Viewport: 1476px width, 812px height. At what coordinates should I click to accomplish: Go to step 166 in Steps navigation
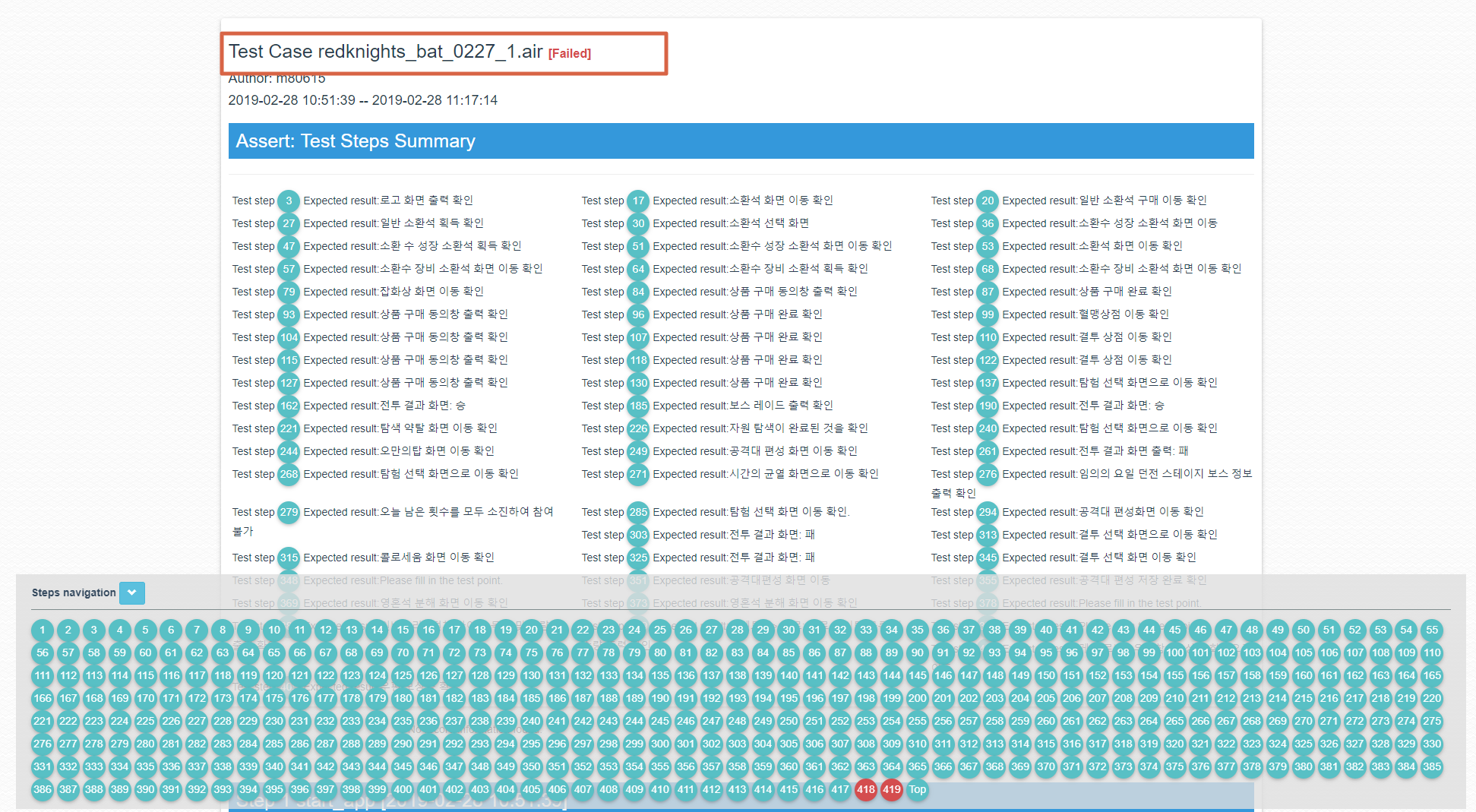coord(43,698)
